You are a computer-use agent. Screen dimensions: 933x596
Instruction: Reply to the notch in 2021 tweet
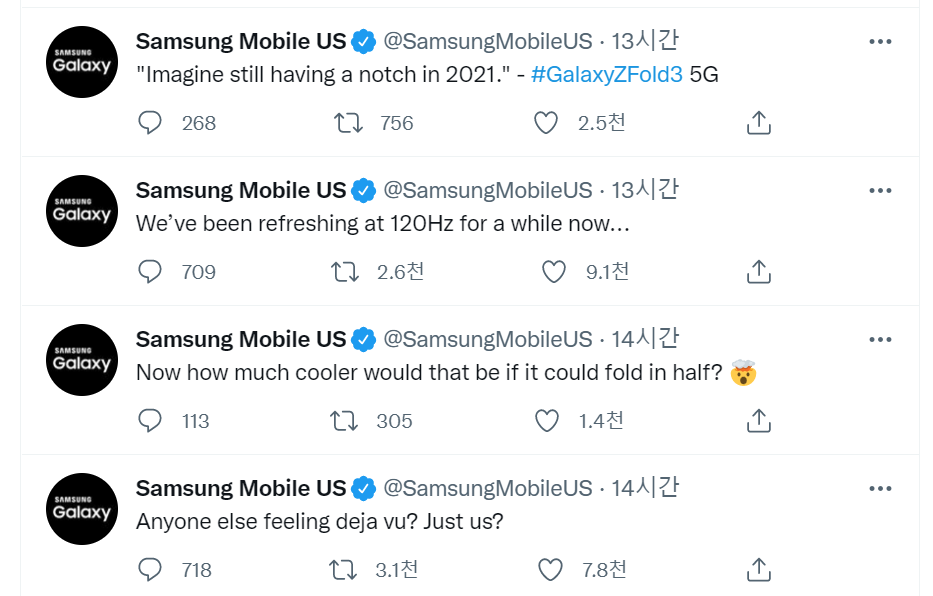tap(150, 123)
